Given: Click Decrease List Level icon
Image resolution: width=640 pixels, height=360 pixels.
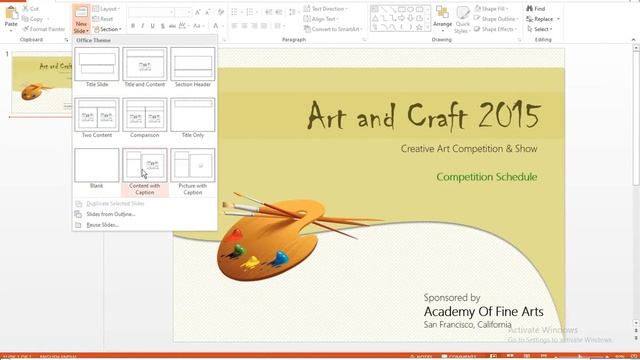Looking at the screenshot, I should (x=269, y=12).
